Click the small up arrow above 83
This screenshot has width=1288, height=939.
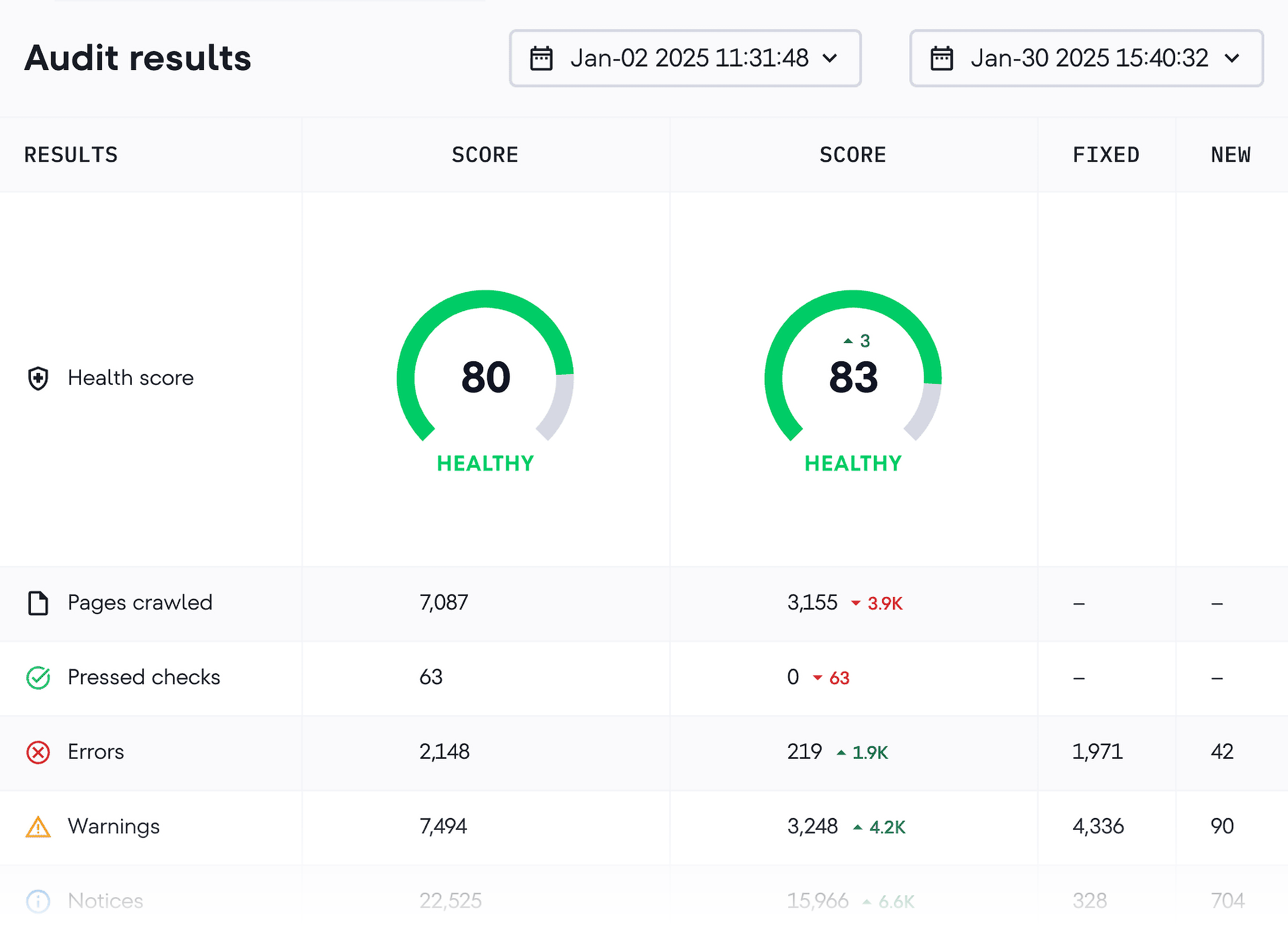[848, 341]
